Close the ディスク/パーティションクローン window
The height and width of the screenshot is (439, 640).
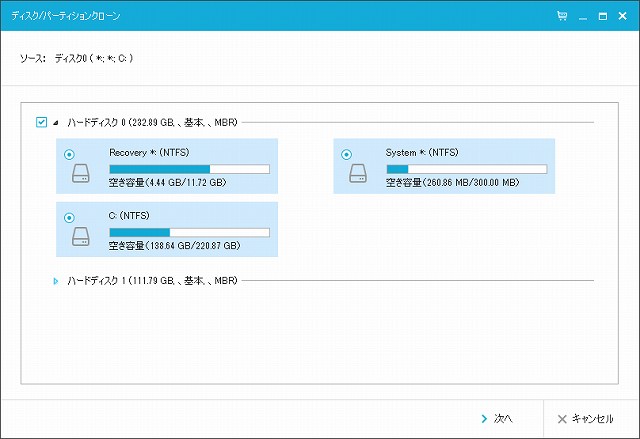pyautogui.click(x=622, y=16)
